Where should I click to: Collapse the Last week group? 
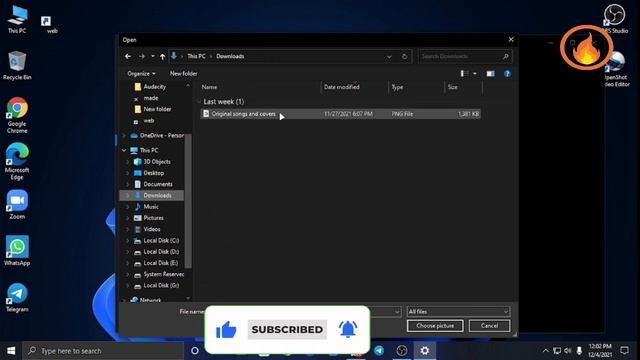tap(199, 102)
